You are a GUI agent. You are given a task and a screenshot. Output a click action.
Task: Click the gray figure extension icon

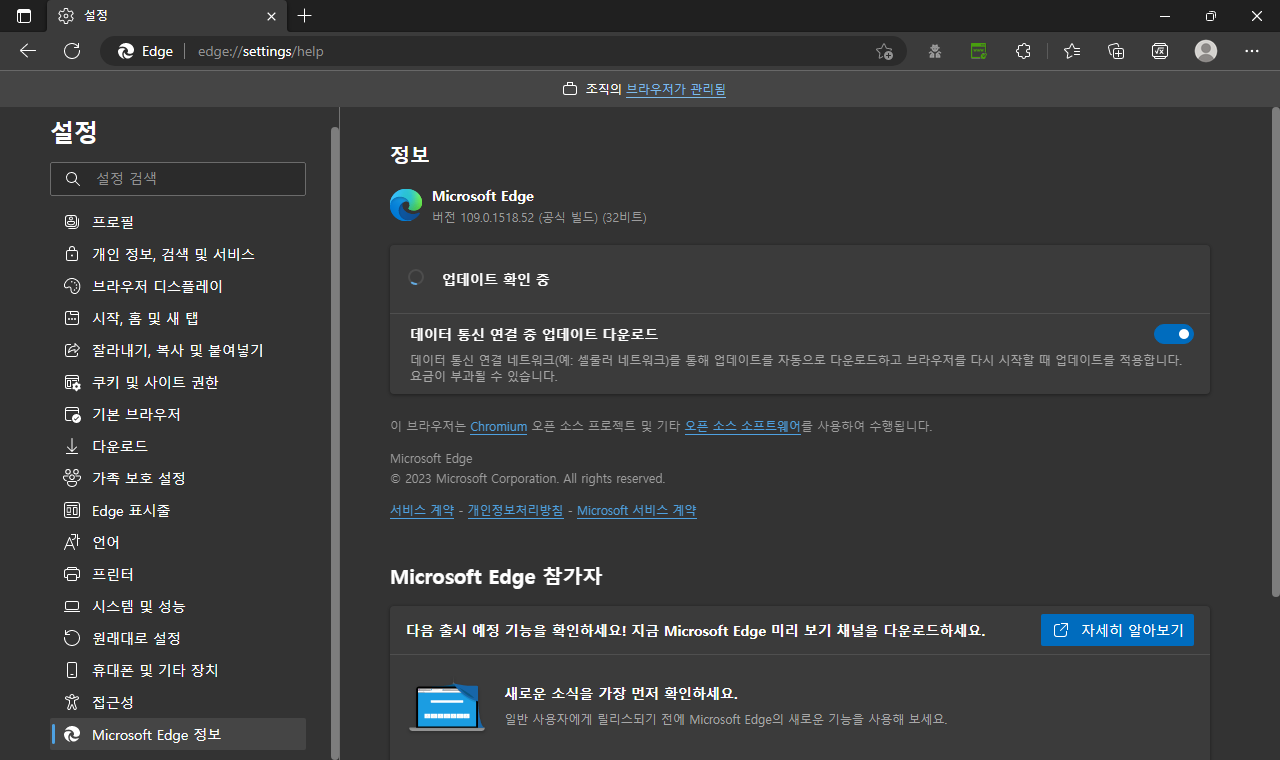tap(935, 51)
